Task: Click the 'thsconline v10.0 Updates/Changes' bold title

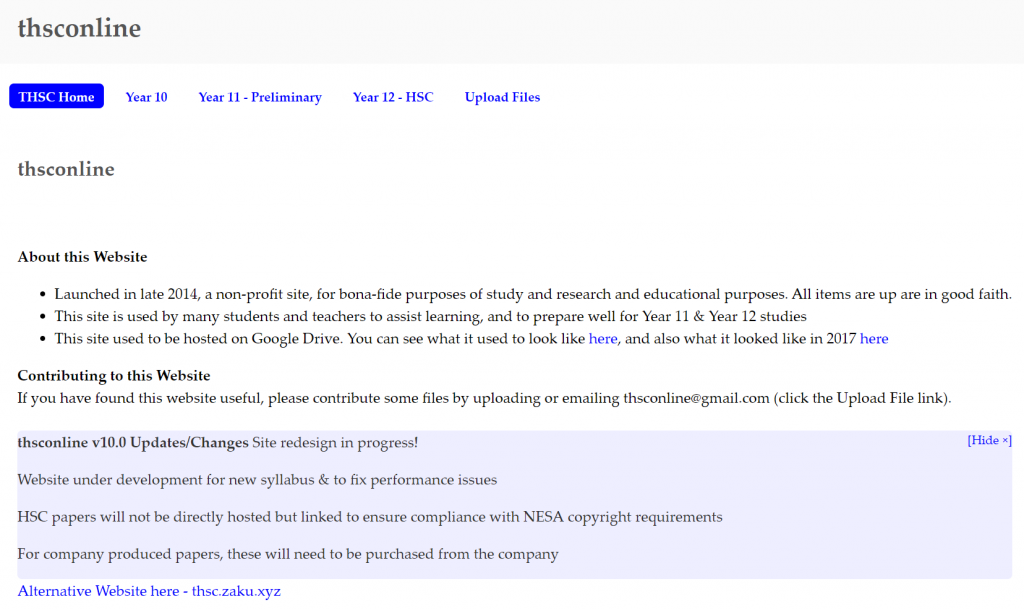Action: (133, 442)
